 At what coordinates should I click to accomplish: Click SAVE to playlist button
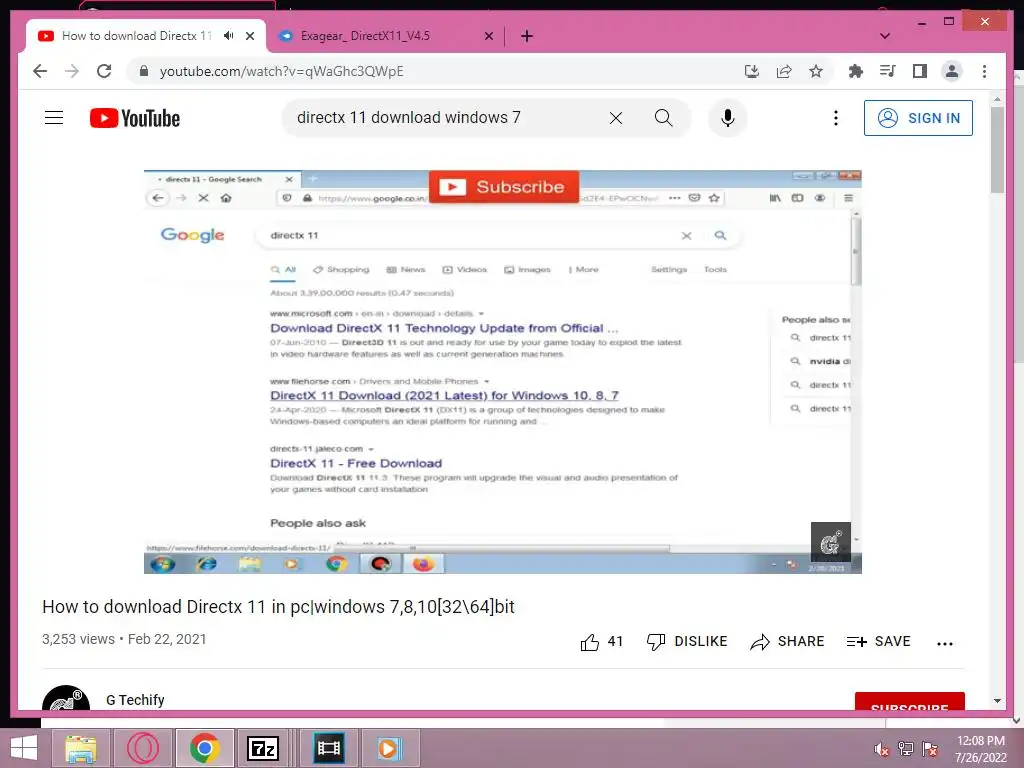coord(878,642)
